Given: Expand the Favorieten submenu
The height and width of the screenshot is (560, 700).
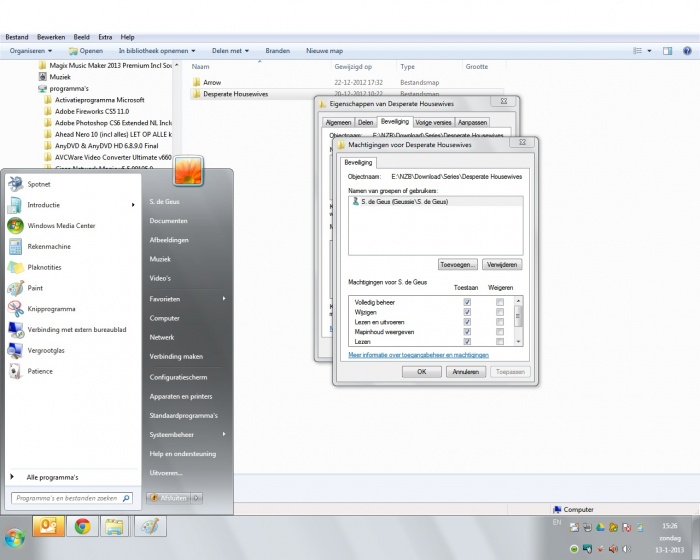Looking at the screenshot, I should click(187, 299).
